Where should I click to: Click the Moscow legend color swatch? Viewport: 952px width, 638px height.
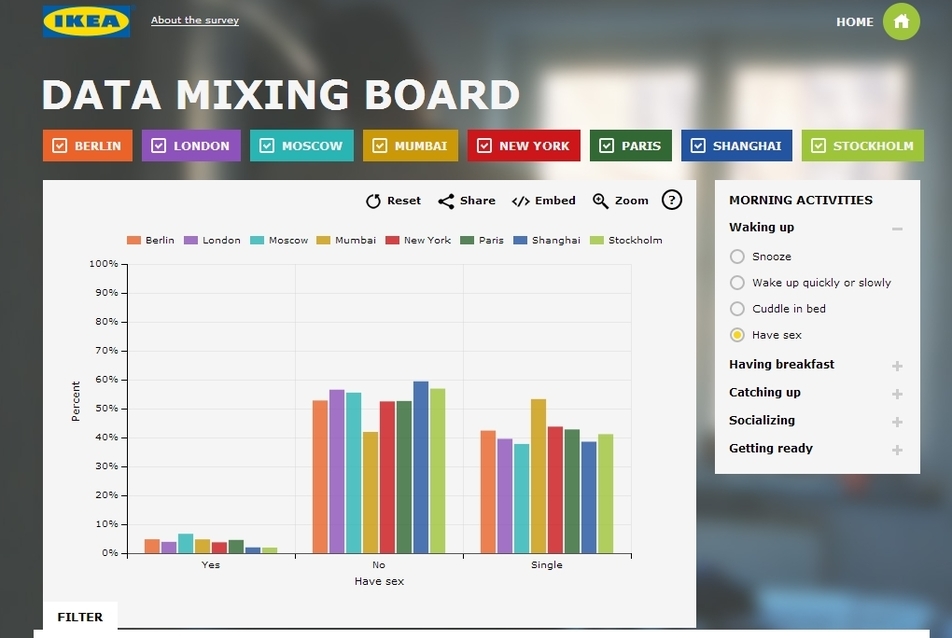pyautogui.click(x=257, y=240)
